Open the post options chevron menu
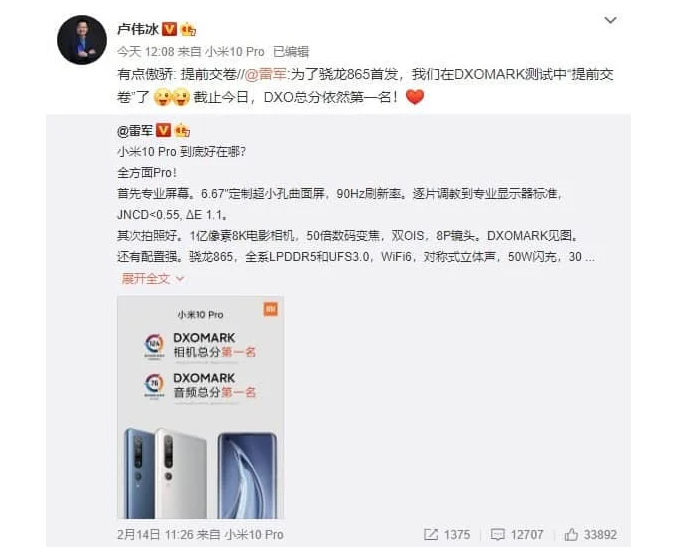This screenshot has height=556, width=674. (610, 20)
